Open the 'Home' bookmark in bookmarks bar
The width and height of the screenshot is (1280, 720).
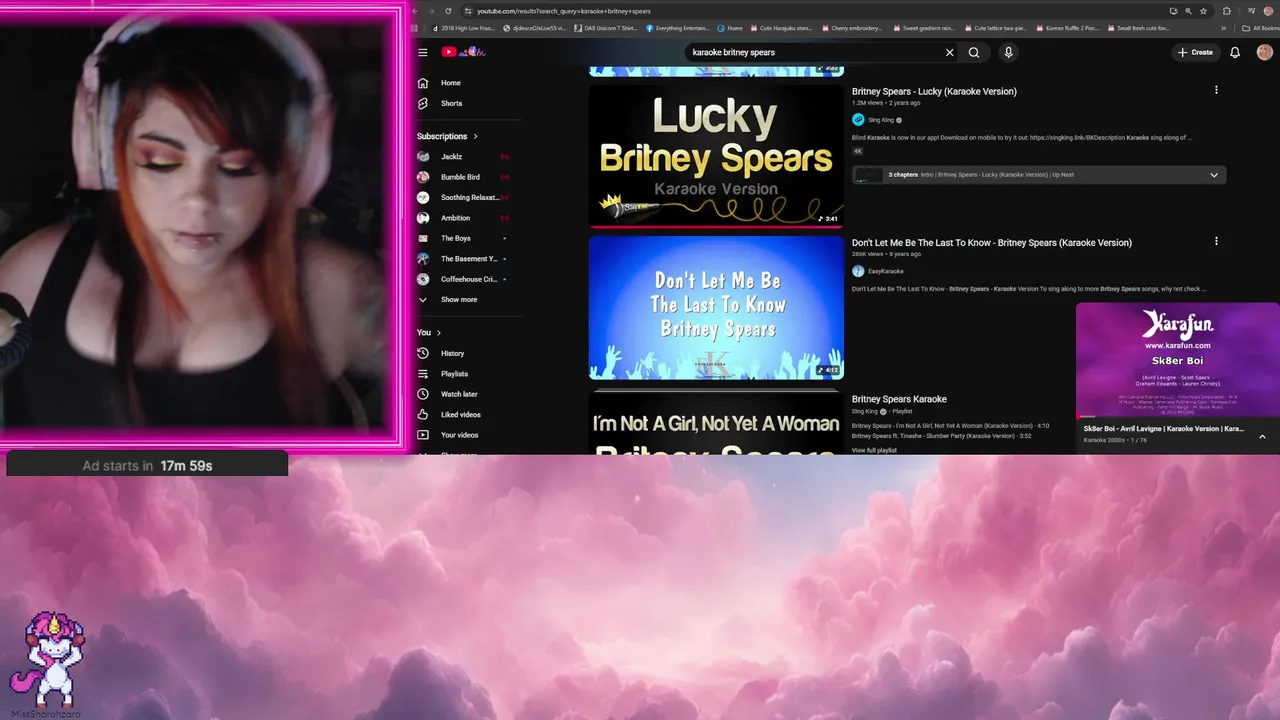coord(730,28)
